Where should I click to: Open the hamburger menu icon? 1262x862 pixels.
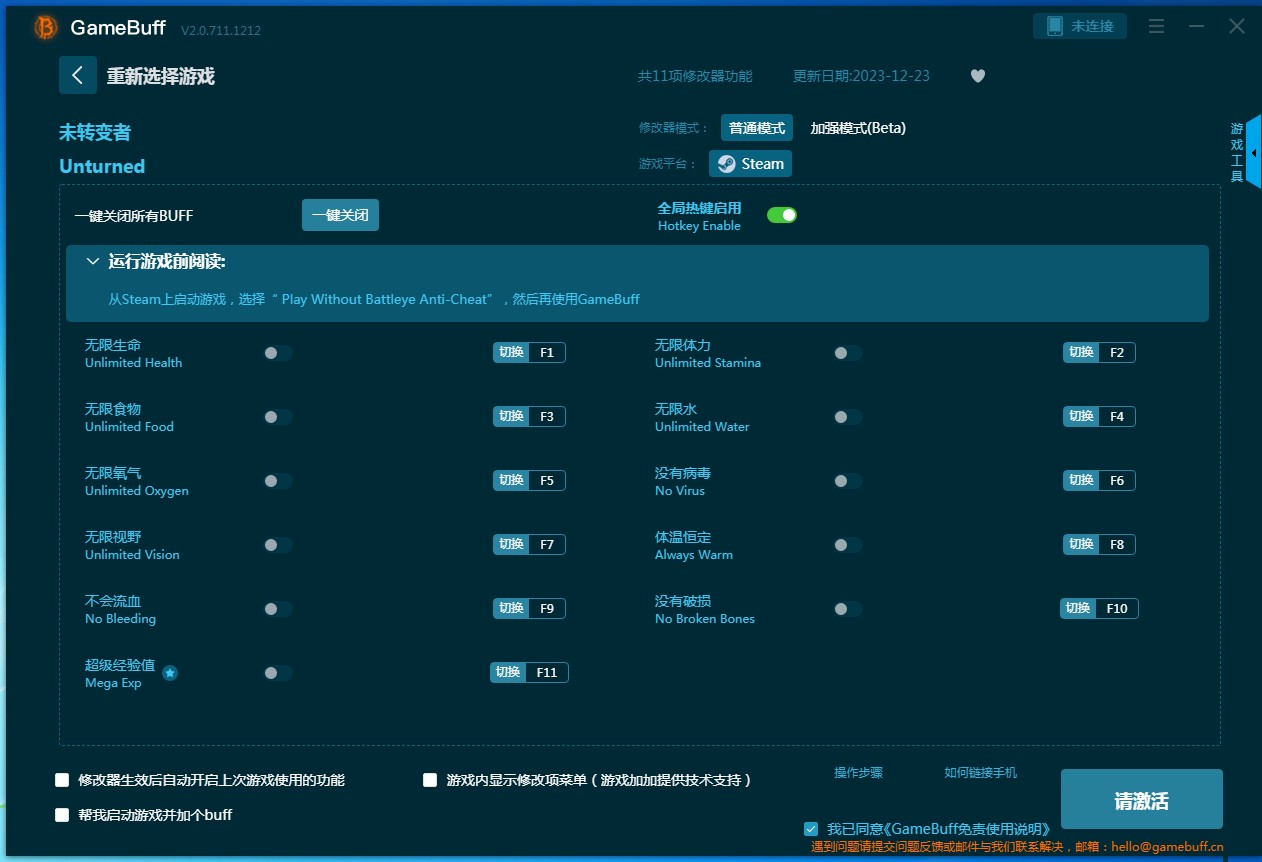(1156, 27)
